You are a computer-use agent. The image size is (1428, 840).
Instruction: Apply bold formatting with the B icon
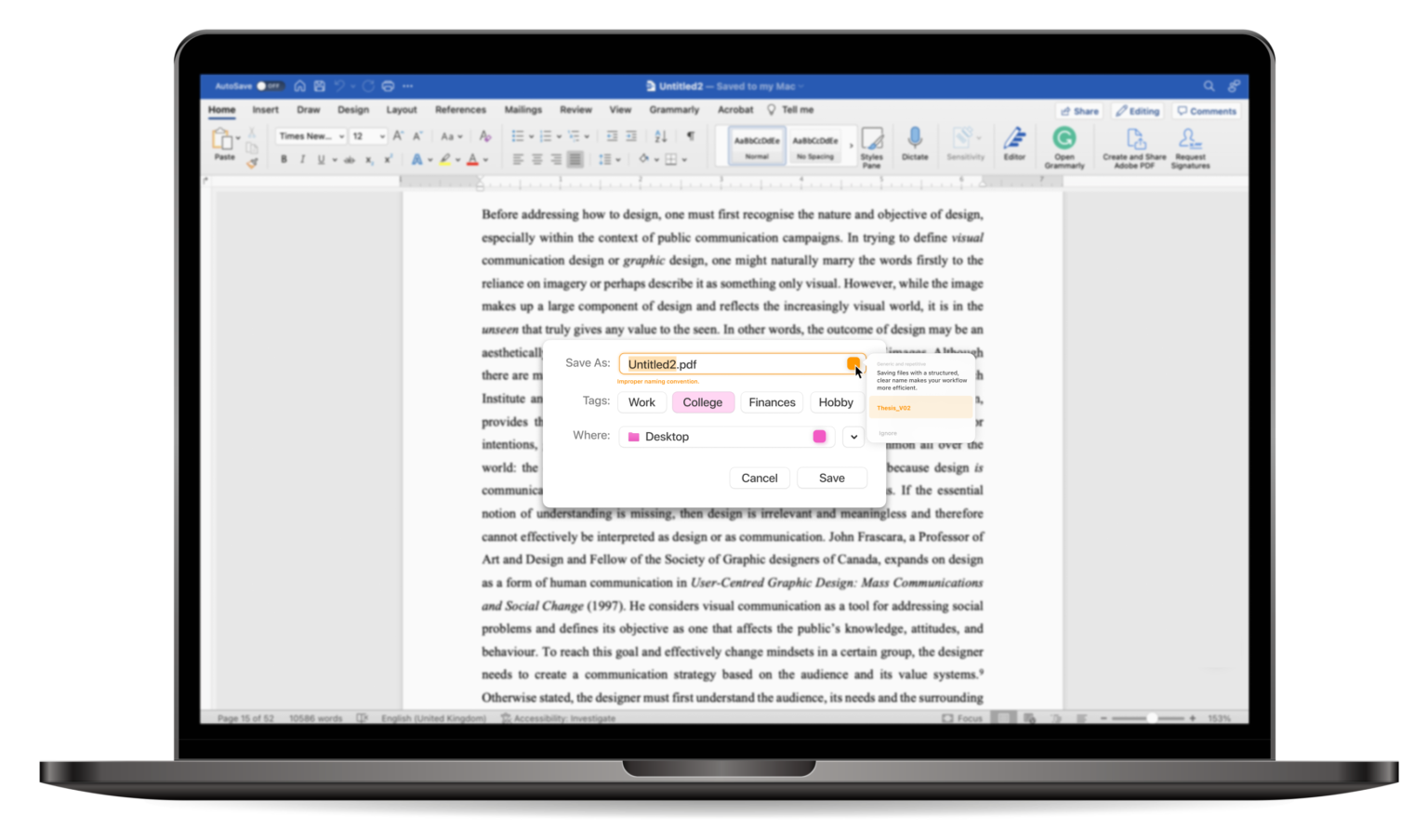[x=284, y=160]
